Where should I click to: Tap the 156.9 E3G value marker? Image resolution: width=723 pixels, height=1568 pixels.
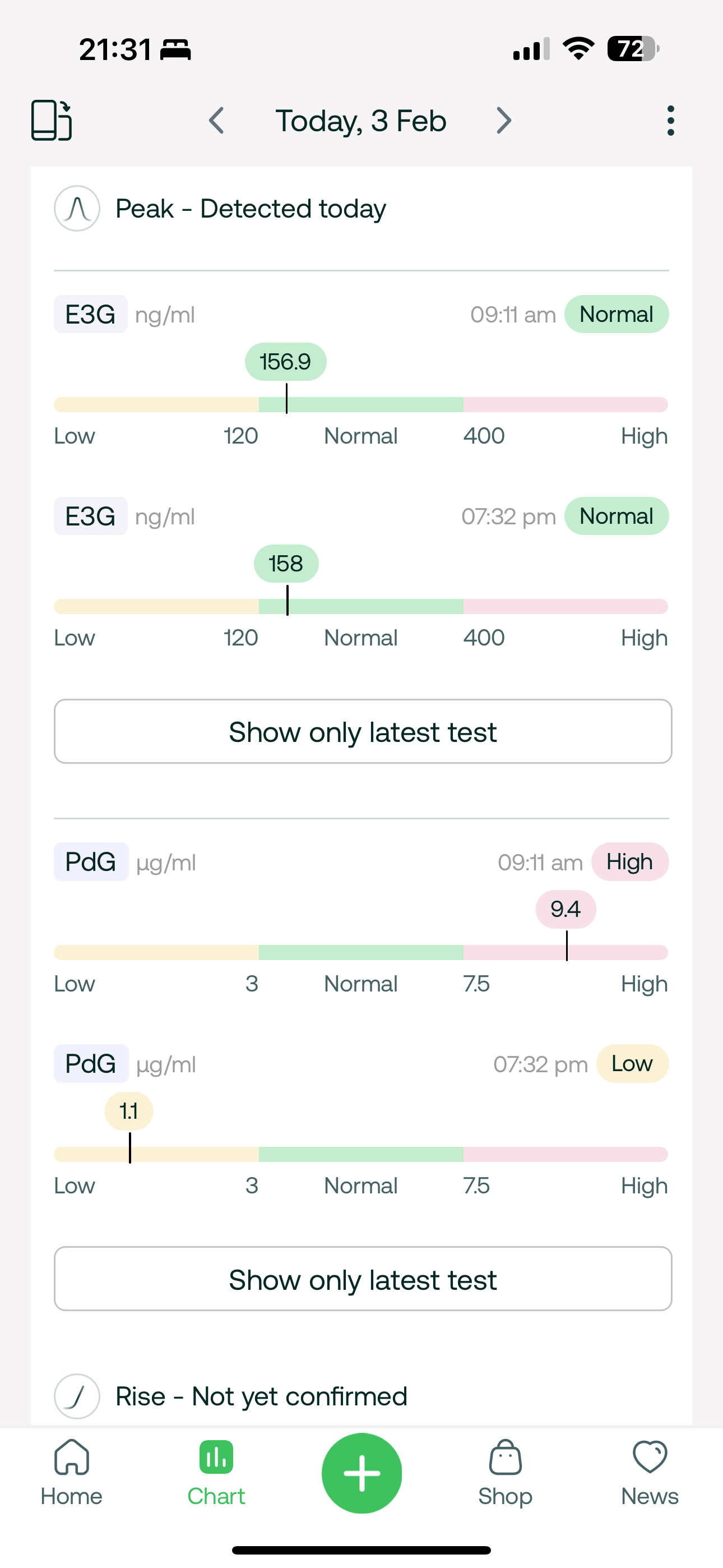coord(285,362)
